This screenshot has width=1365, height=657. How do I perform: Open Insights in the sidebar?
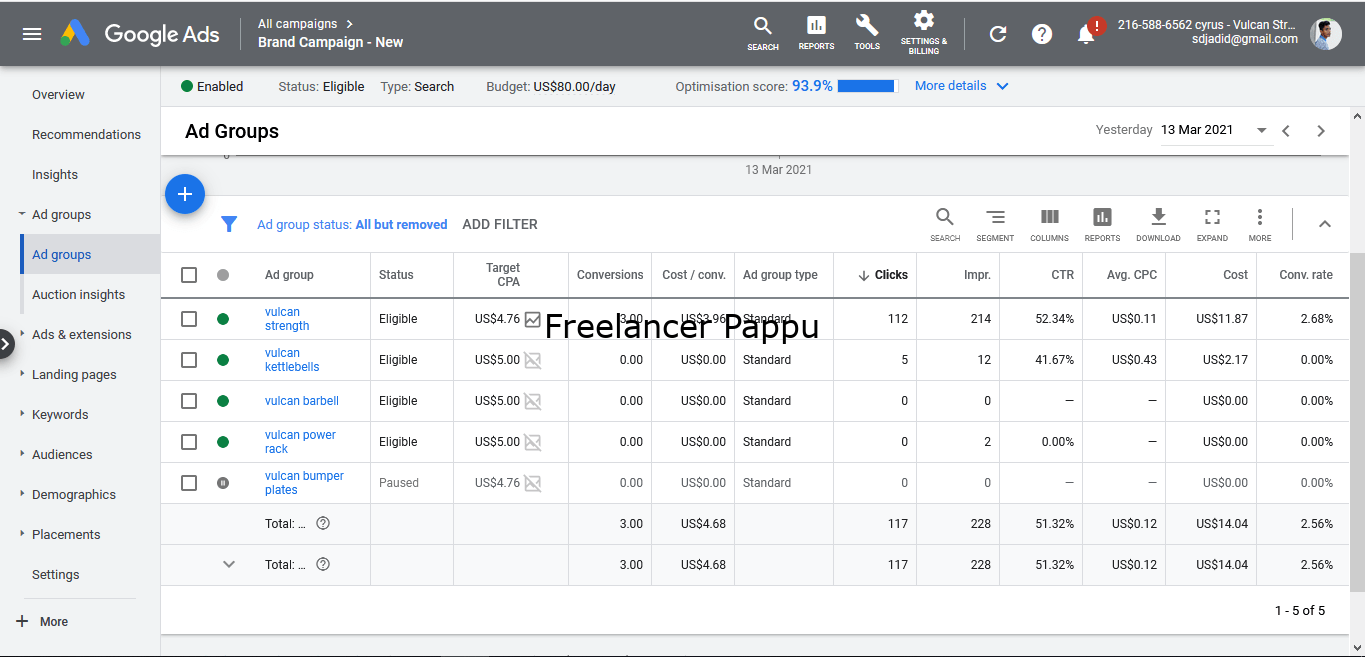pos(55,175)
